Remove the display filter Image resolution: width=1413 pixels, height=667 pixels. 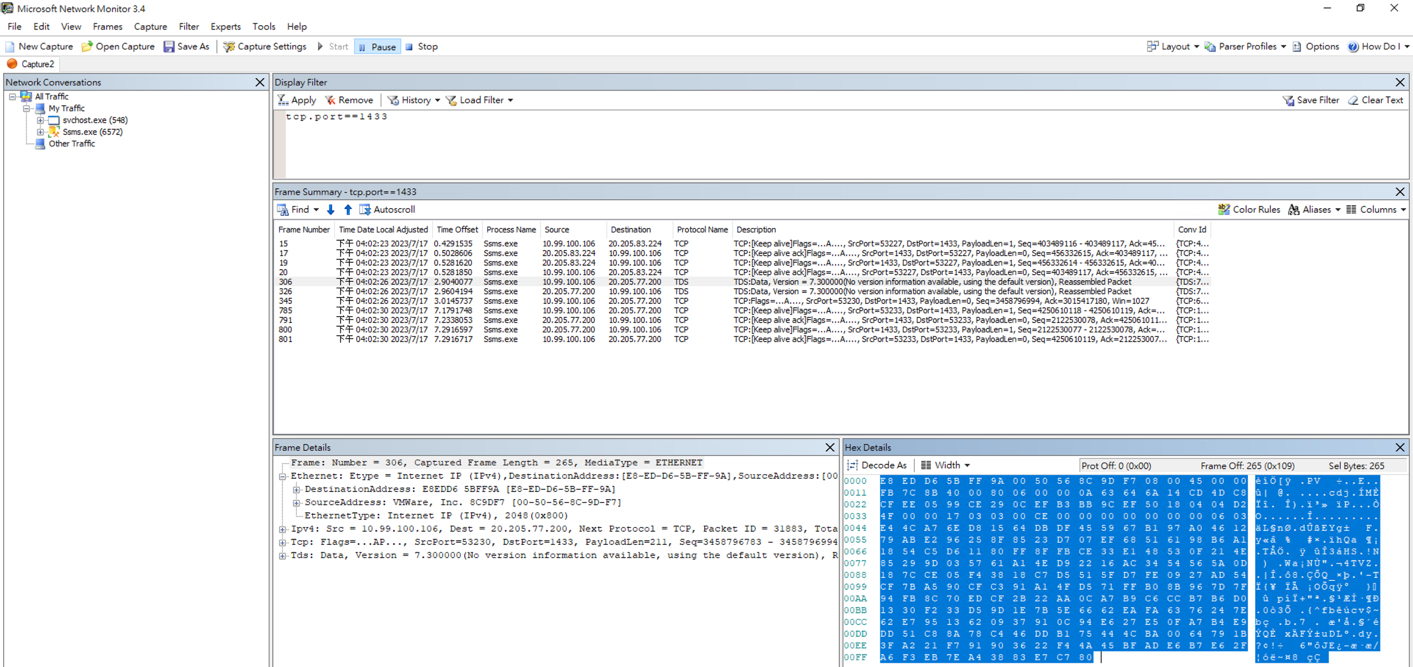point(349,100)
